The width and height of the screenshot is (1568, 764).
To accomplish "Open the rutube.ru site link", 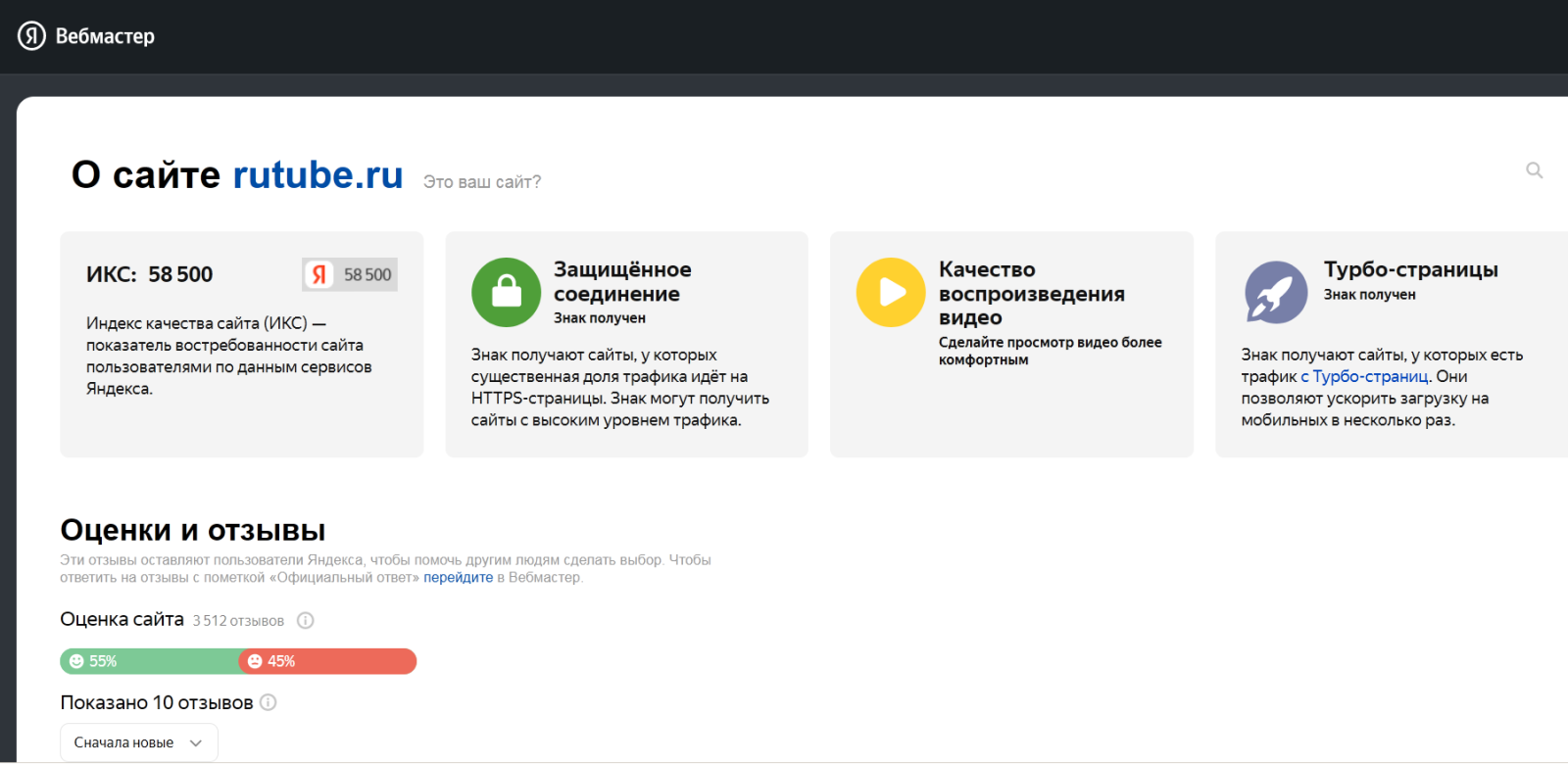I will click(318, 175).
